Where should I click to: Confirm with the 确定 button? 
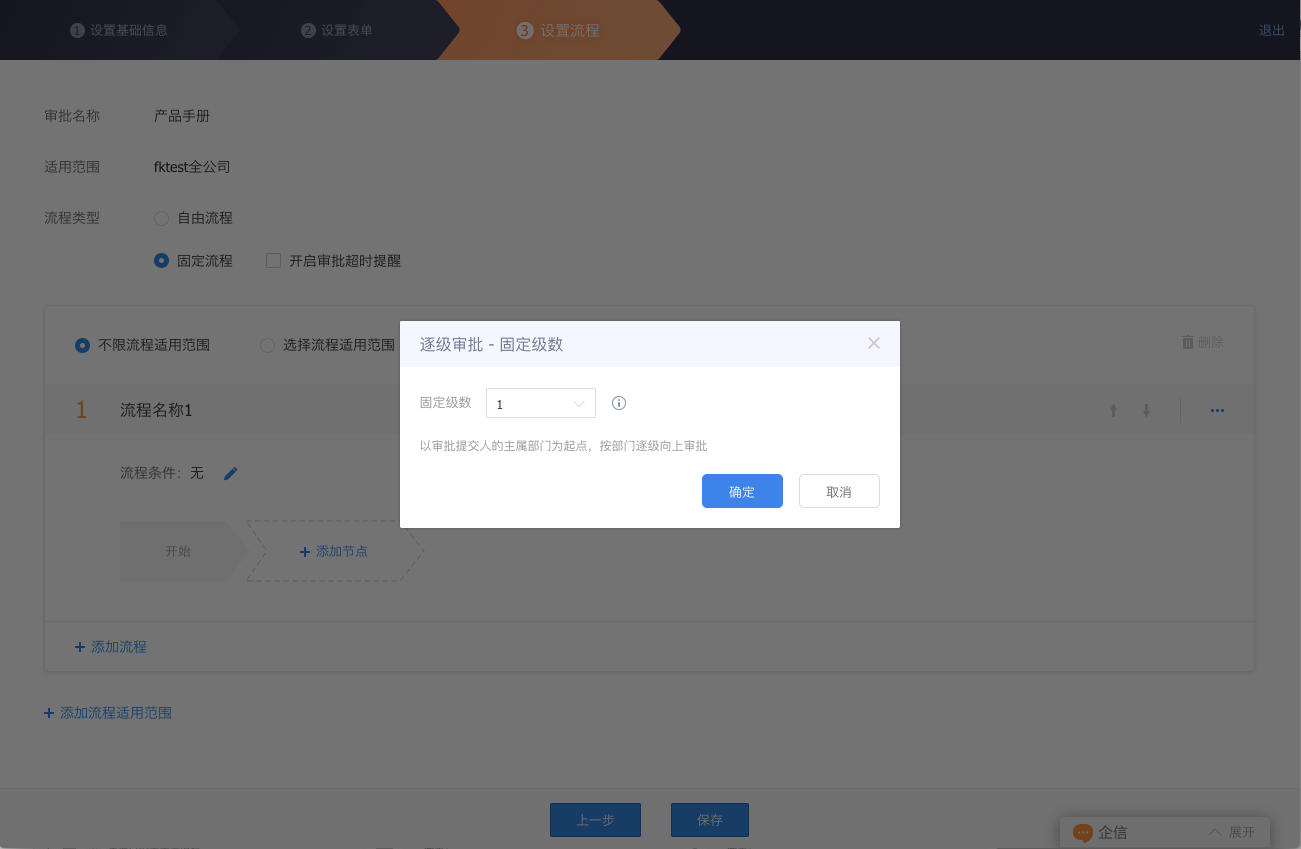point(742,491)
